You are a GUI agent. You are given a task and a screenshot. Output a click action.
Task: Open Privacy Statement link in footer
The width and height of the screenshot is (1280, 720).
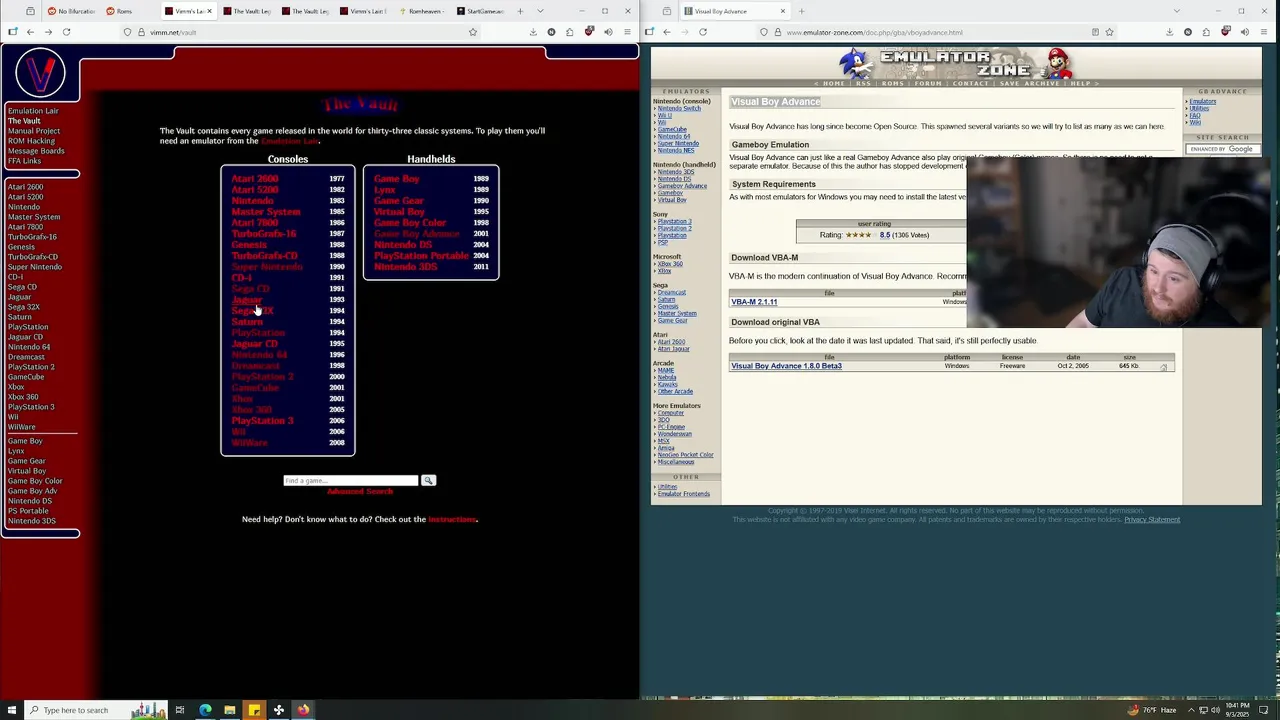pyautogui.click(x=1152, y=520)
